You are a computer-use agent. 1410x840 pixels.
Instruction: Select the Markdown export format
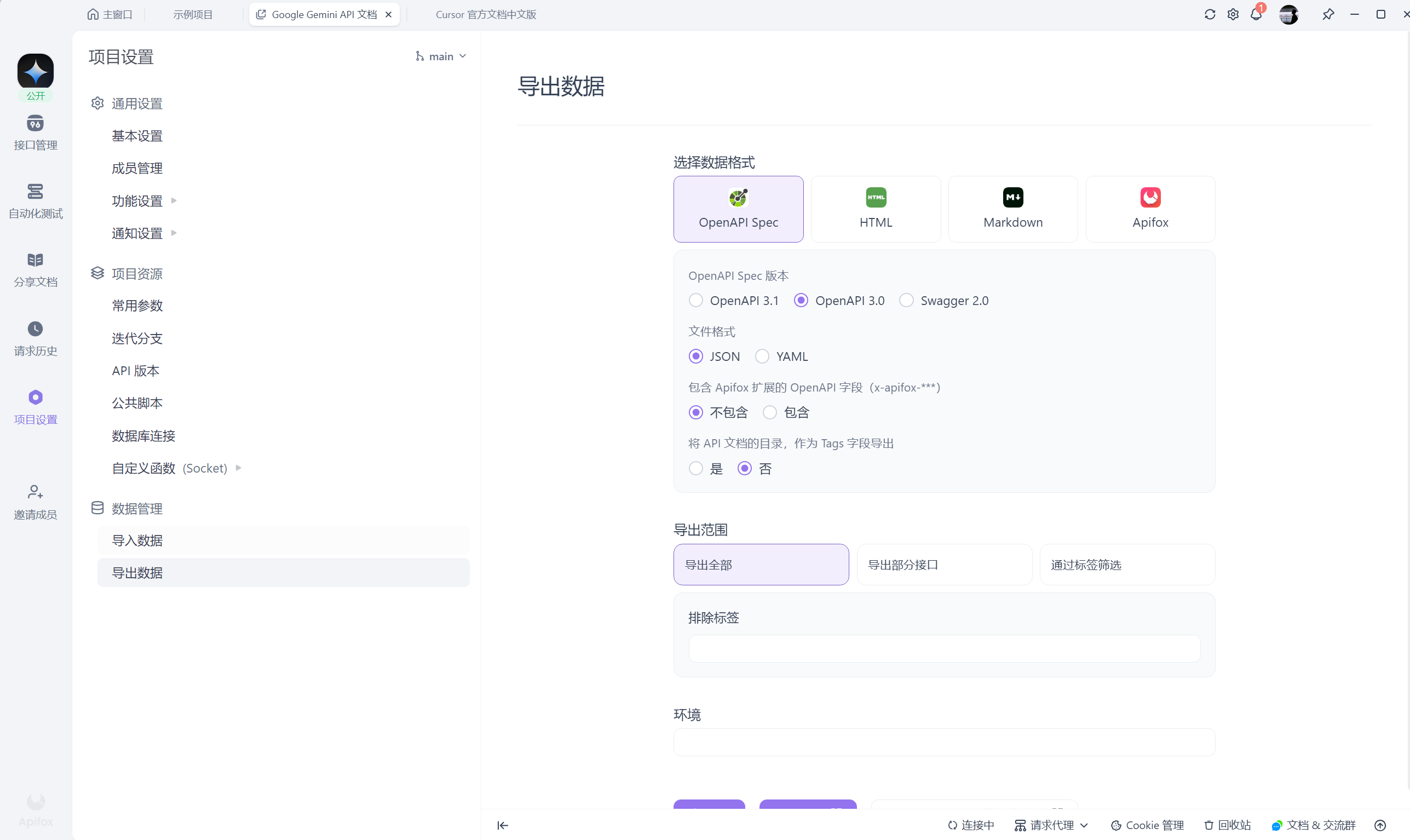(x=1012, y=209)
